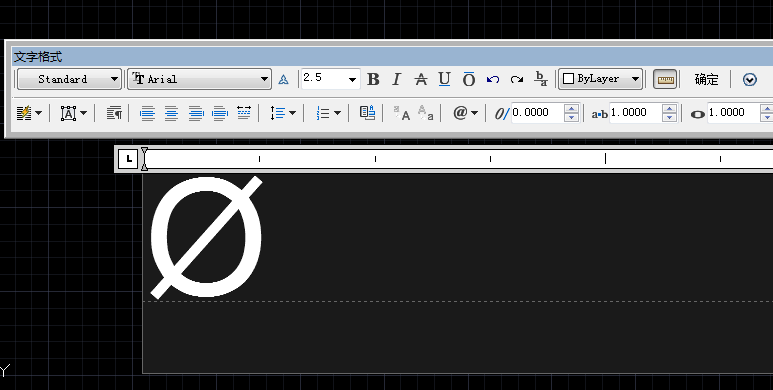Open the line spacing menu
773x390 pixels.
click(283, 113)
